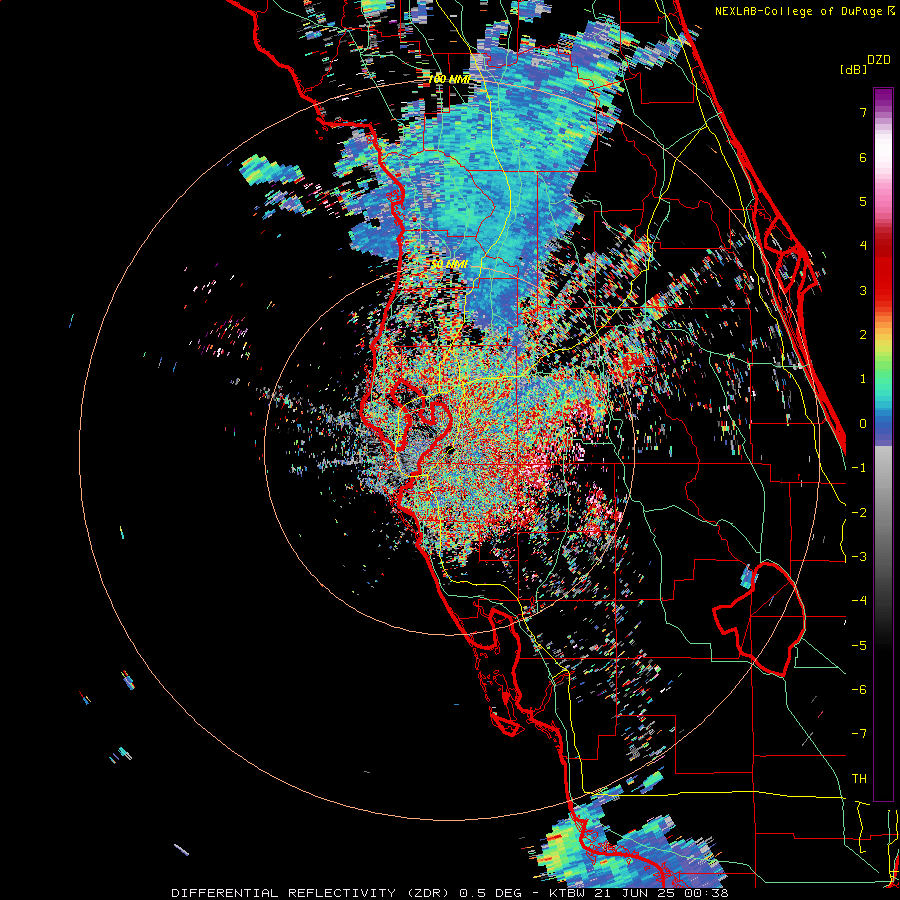900x900 pixels.
Task: Select the 6 tick label on the scale
Action: click(863, 157)
